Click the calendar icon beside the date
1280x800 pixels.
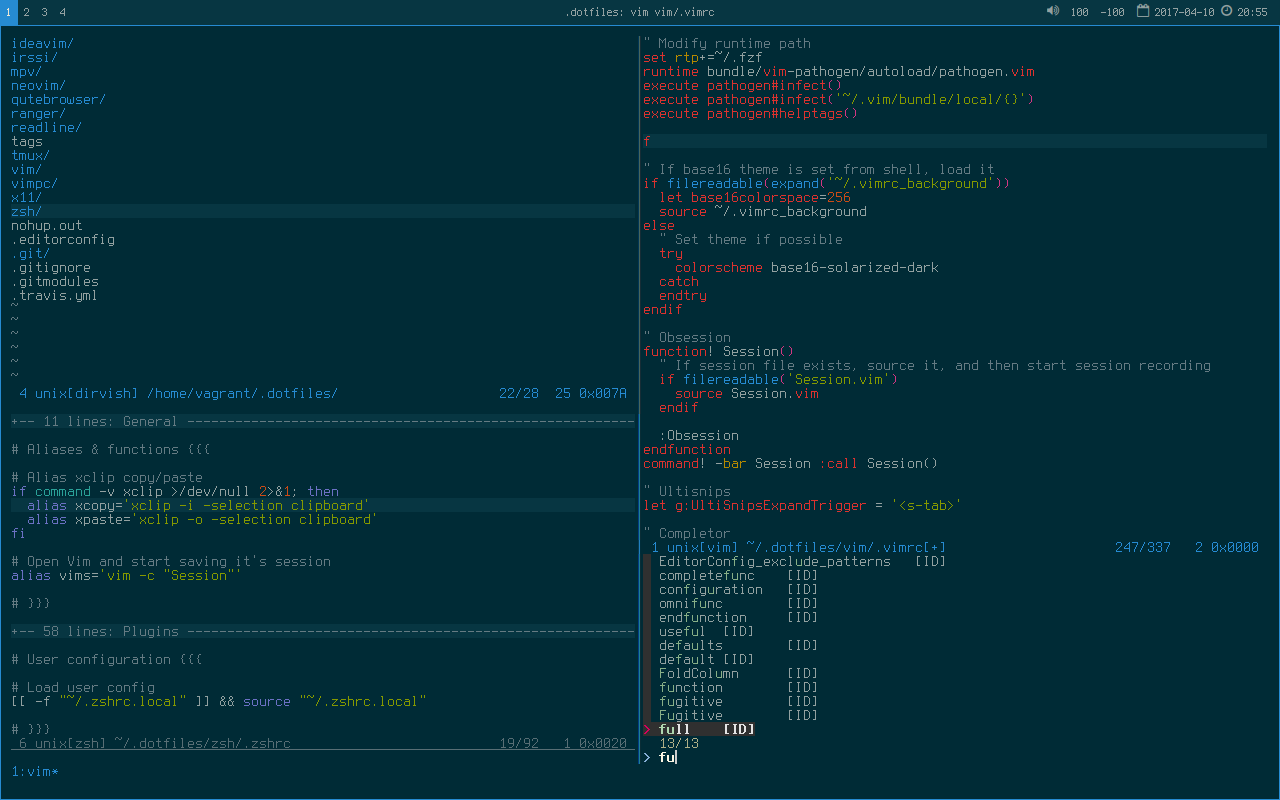click(x=1144, y=12)
